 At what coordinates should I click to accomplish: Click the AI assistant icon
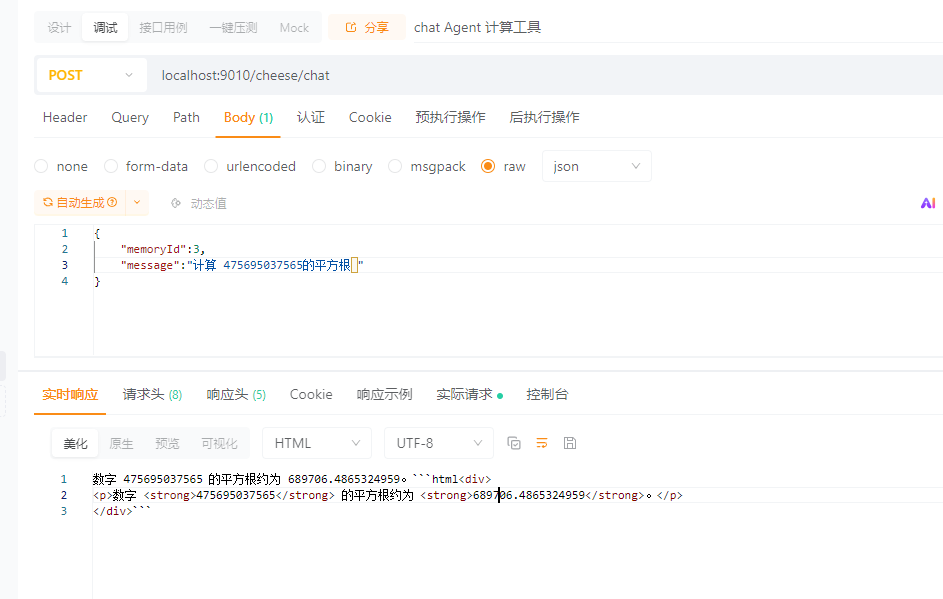[928, 203]
